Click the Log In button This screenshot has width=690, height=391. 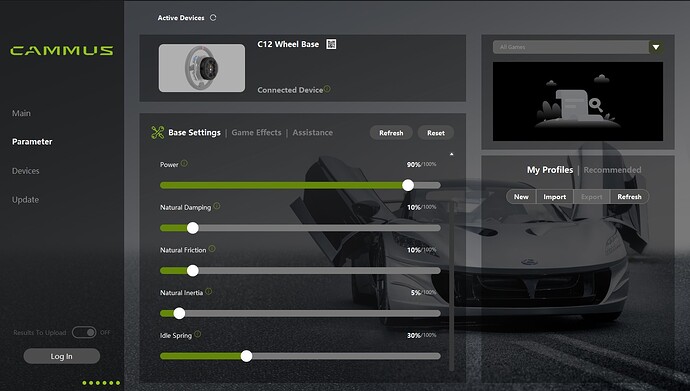pyautogui.click(x=62, y=356)
